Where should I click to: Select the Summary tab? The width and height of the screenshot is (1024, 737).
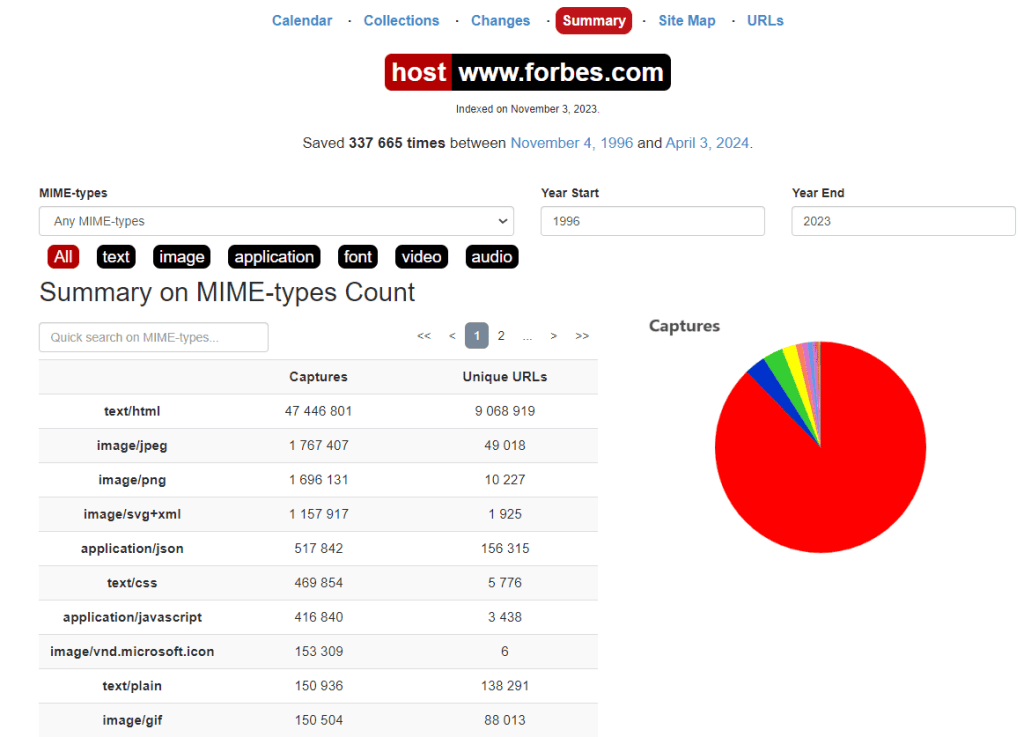(594, 21)
